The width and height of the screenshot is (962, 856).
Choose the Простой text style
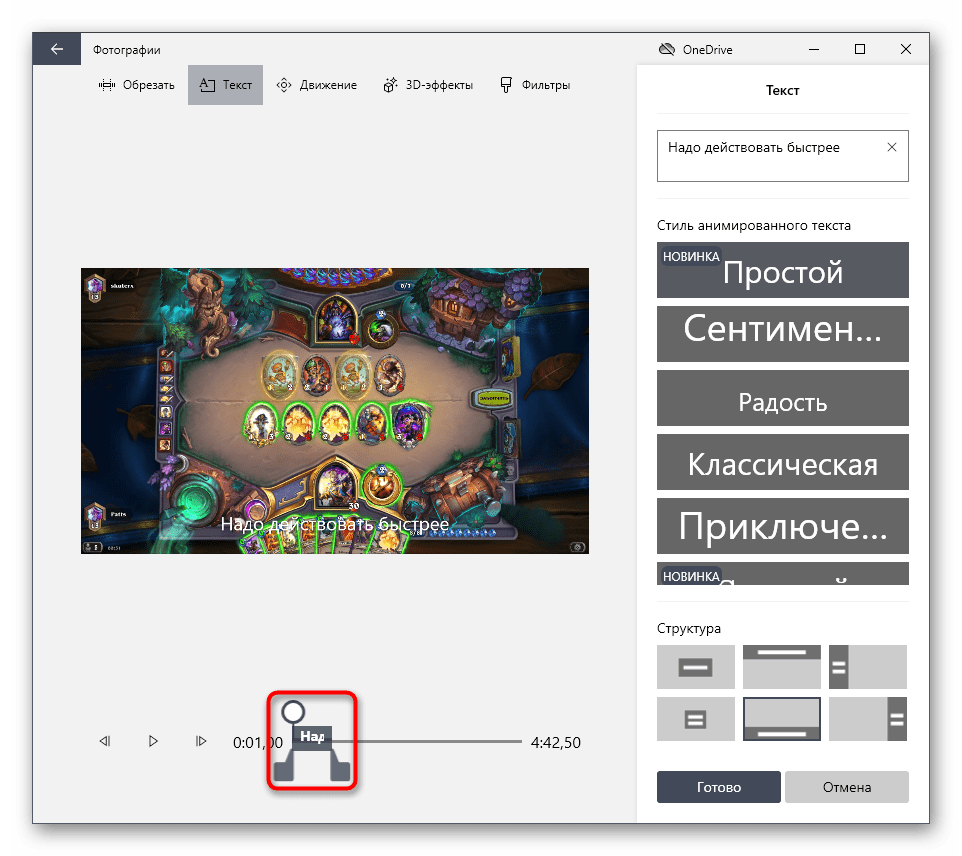(x=782, y=270)
